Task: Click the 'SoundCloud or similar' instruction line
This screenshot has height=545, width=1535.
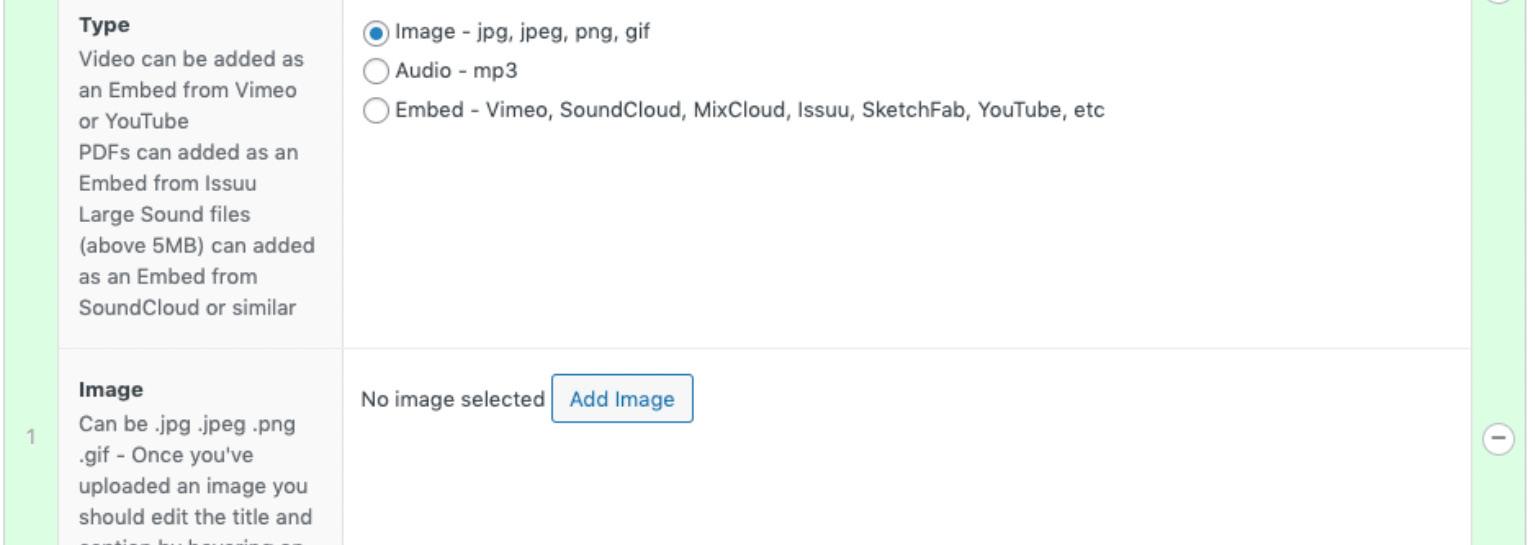Action: 187,308
